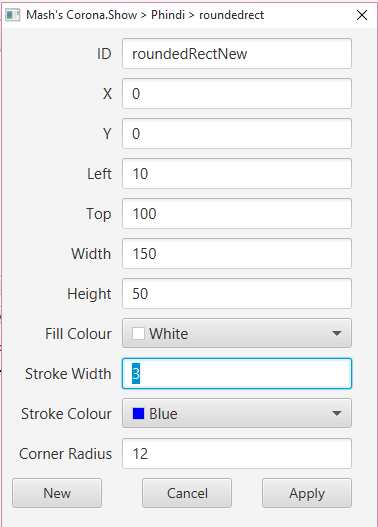Click the Fill Colour dropdown arrow

point(337,333)
